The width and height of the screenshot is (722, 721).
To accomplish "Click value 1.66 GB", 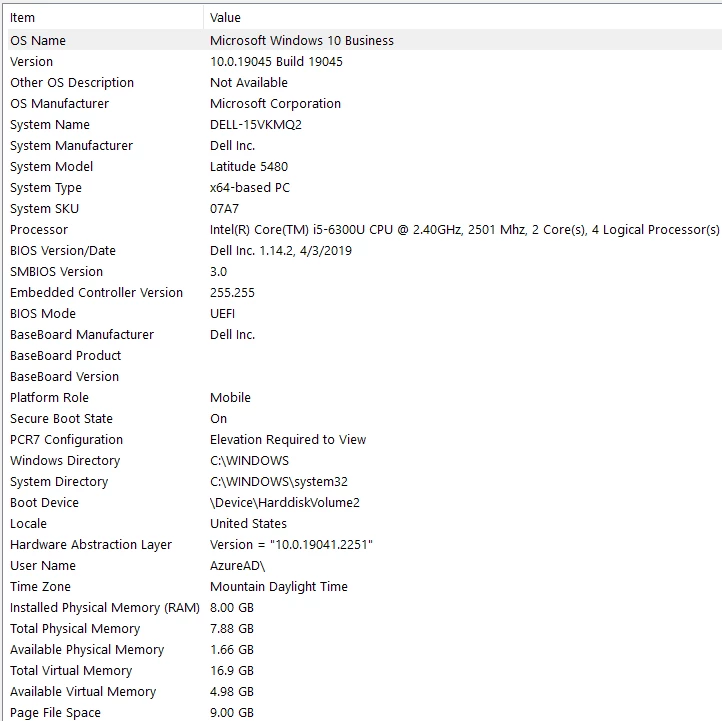I will tap(232, 650).
